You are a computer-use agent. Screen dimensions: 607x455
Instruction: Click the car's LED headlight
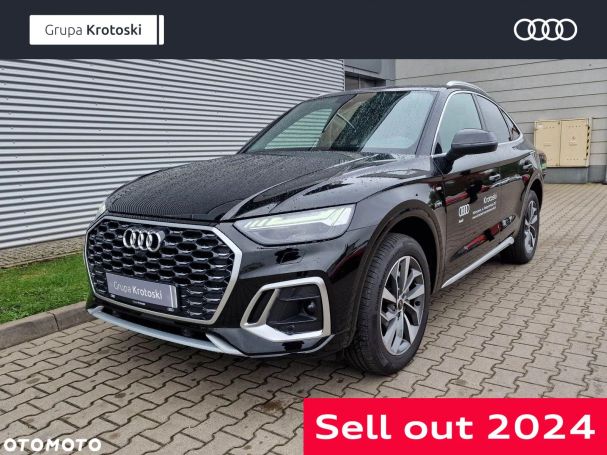(295, 224)
